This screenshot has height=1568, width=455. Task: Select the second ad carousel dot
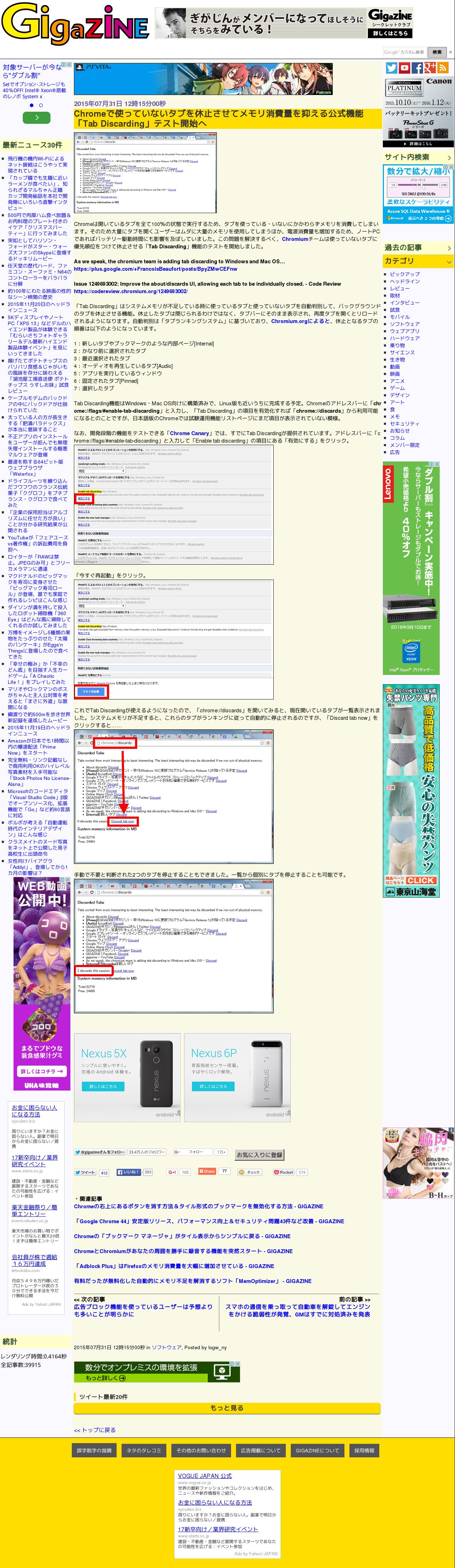tap(41, 105)
